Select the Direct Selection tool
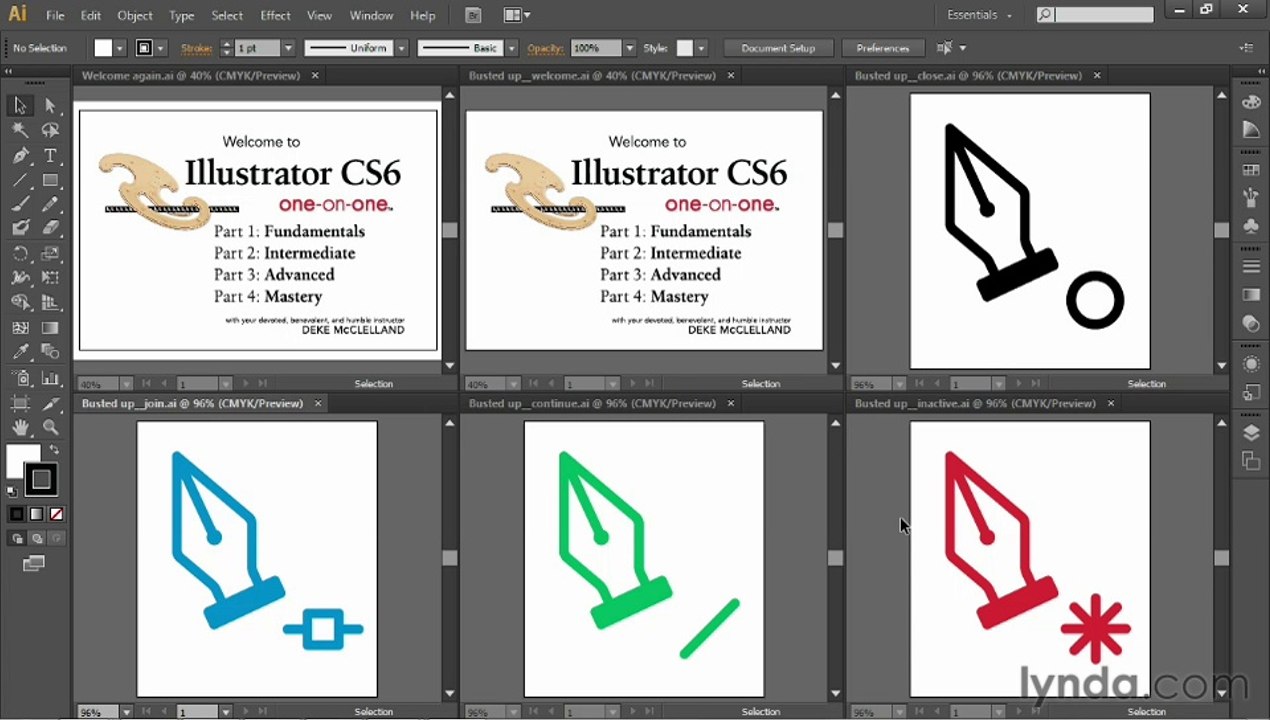1270x720 pixels. (x=50, y=105)
